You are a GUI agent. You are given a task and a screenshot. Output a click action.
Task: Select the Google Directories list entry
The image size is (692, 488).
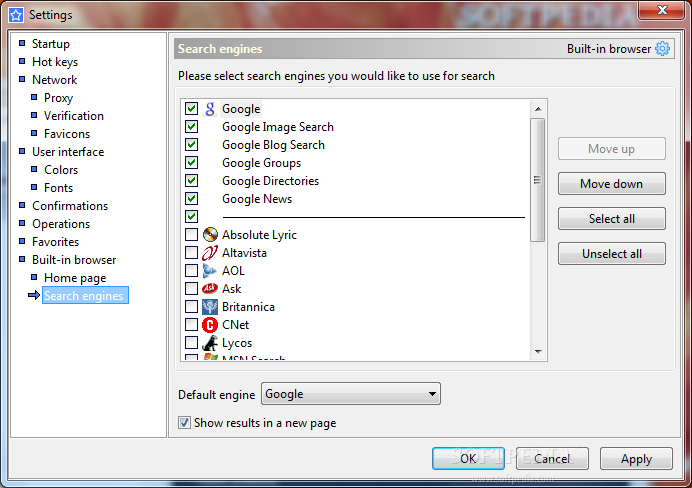pos(270,181)
